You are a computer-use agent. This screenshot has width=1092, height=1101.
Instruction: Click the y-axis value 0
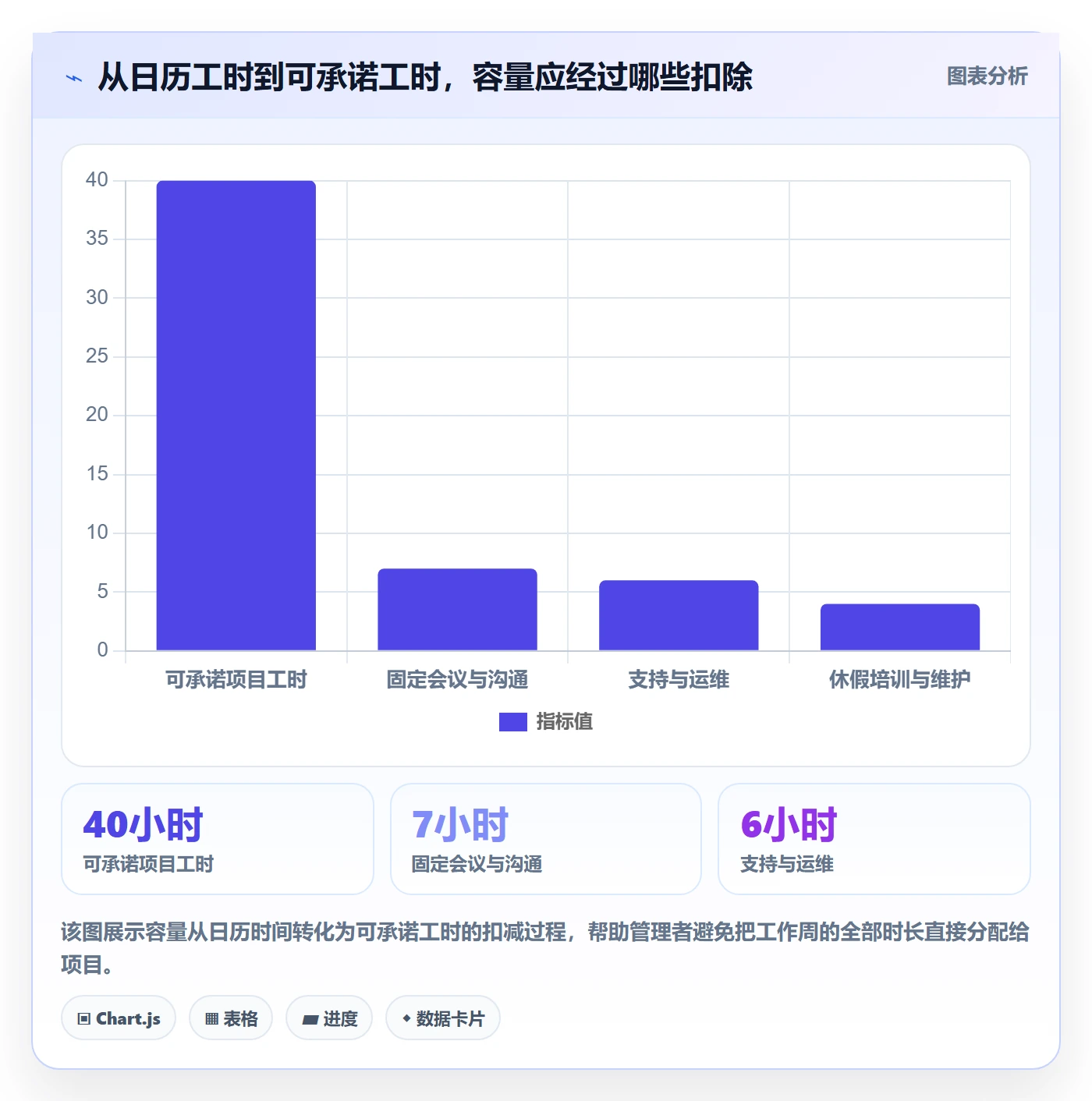102,650
